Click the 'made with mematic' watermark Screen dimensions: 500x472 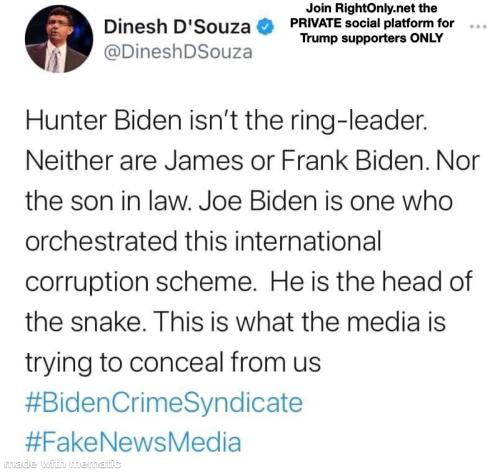(62, 464)
